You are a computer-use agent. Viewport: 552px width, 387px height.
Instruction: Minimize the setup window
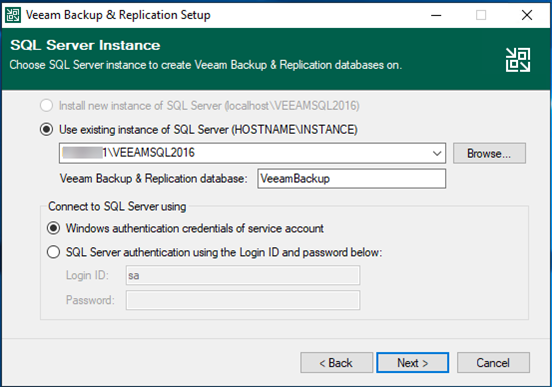pyautogui.click(x=436, y=15)
